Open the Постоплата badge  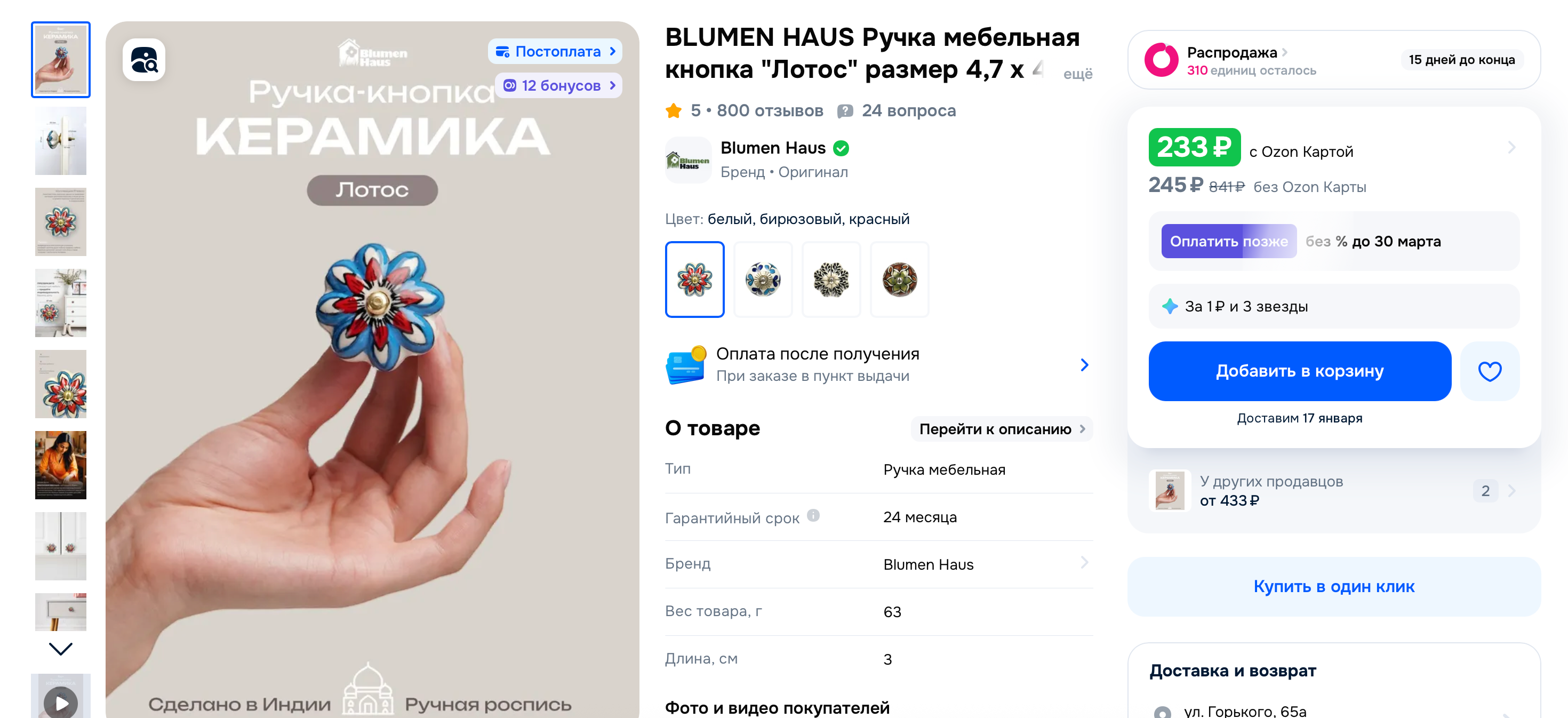click(555, 52)
